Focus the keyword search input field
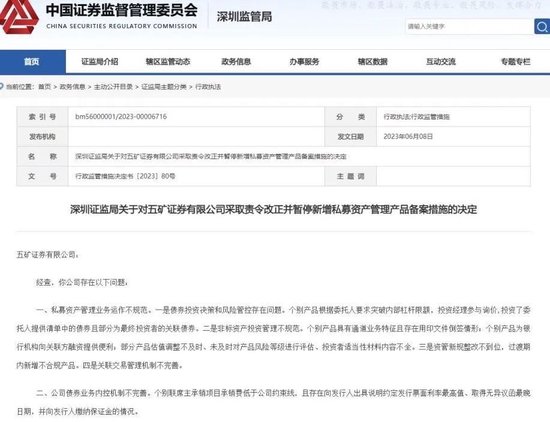The image size is (550, 422). click(x=470, y=27)
